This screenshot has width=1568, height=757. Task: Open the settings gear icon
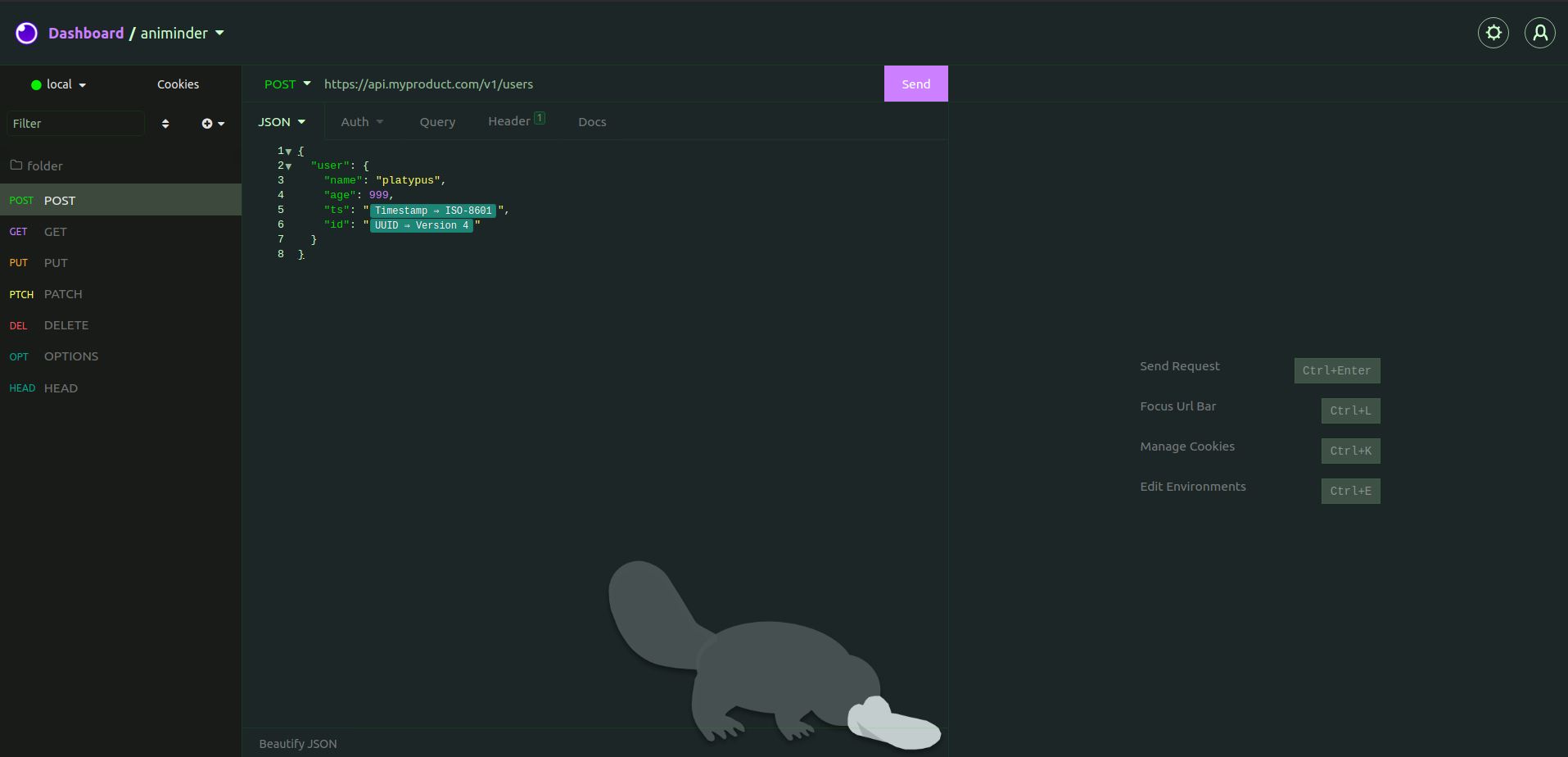[x=1493, y=33]
